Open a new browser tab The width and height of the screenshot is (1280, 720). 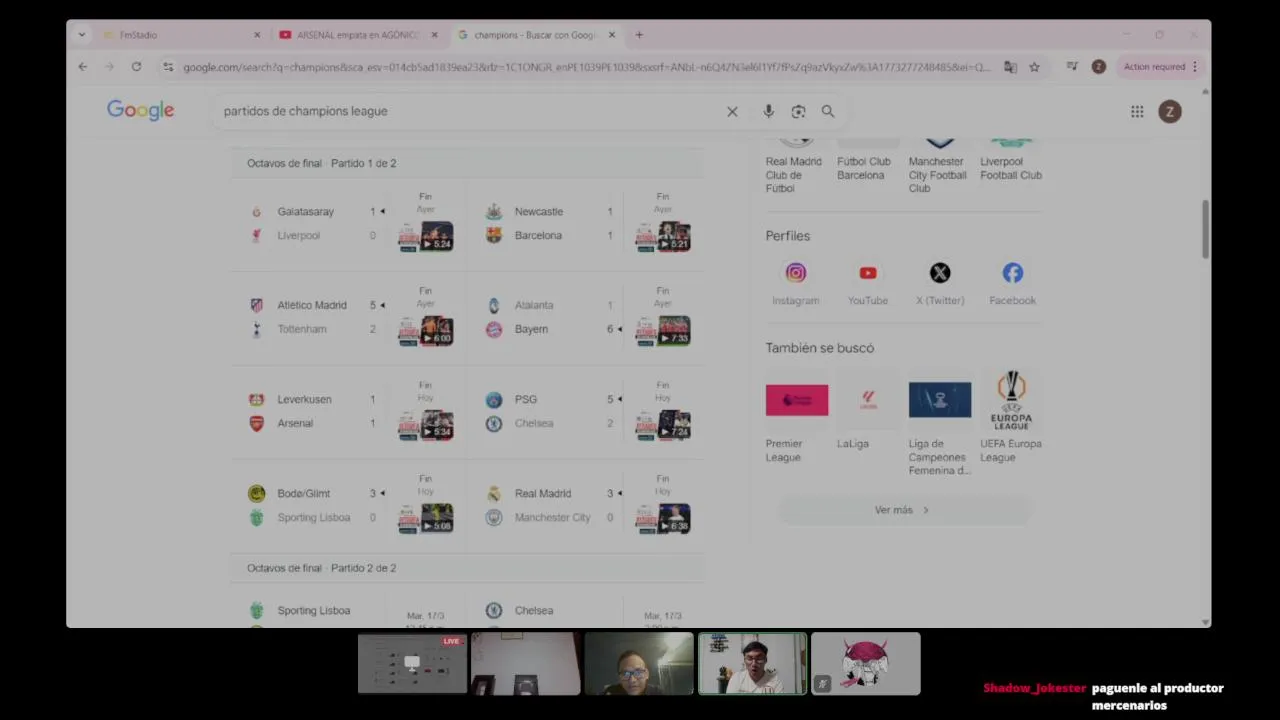click(639, 35)
